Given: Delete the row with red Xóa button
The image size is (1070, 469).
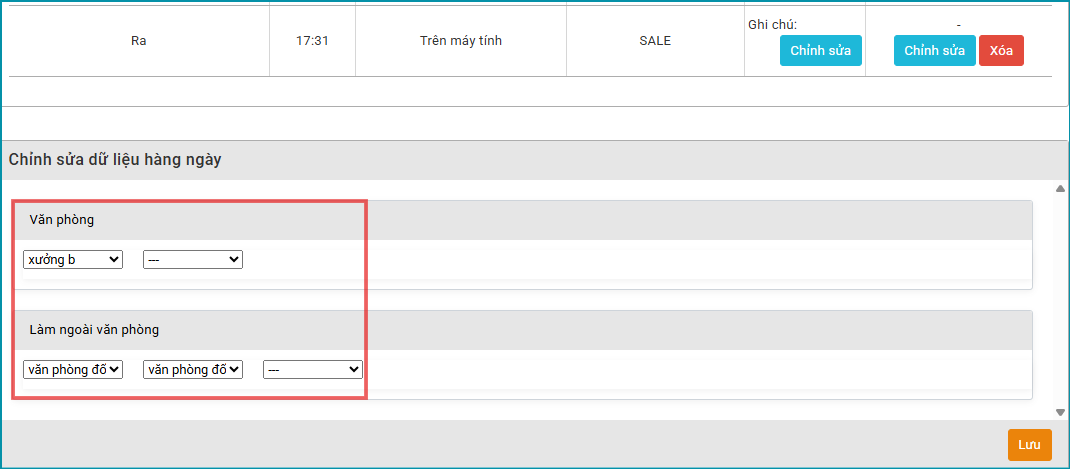Looking at the screenshot, I should click(1001, 50).
